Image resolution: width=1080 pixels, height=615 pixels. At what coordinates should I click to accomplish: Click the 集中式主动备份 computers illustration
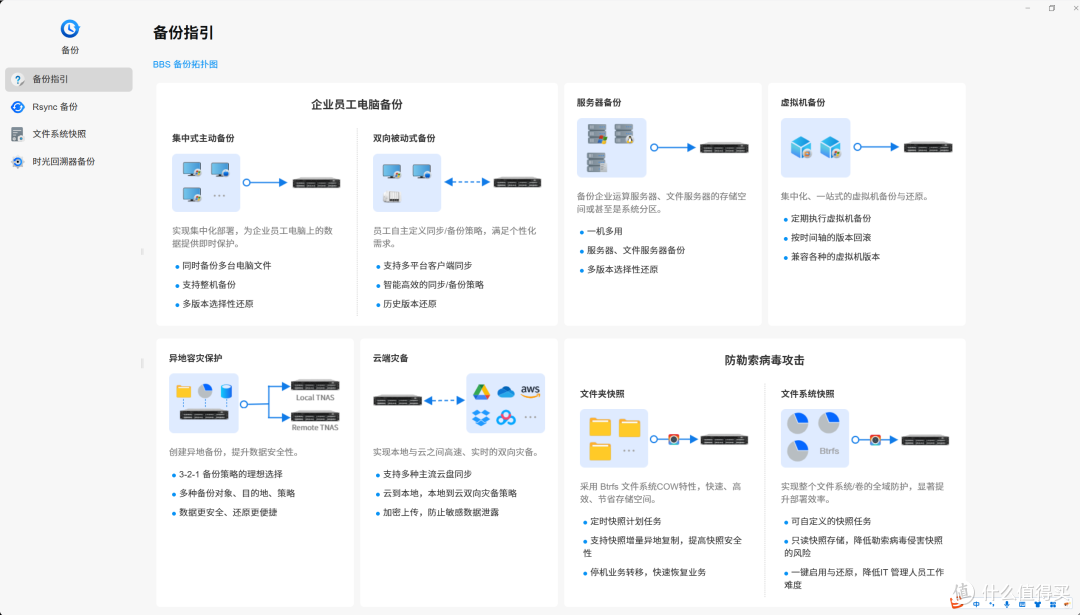coord(206,183)
